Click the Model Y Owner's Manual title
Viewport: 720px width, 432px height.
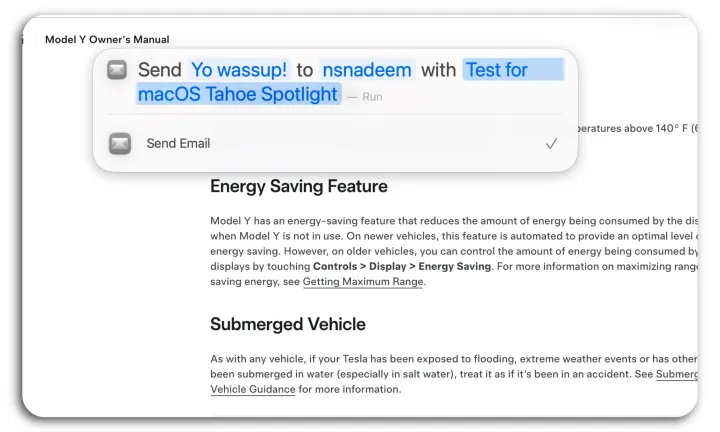coord(107,39)
